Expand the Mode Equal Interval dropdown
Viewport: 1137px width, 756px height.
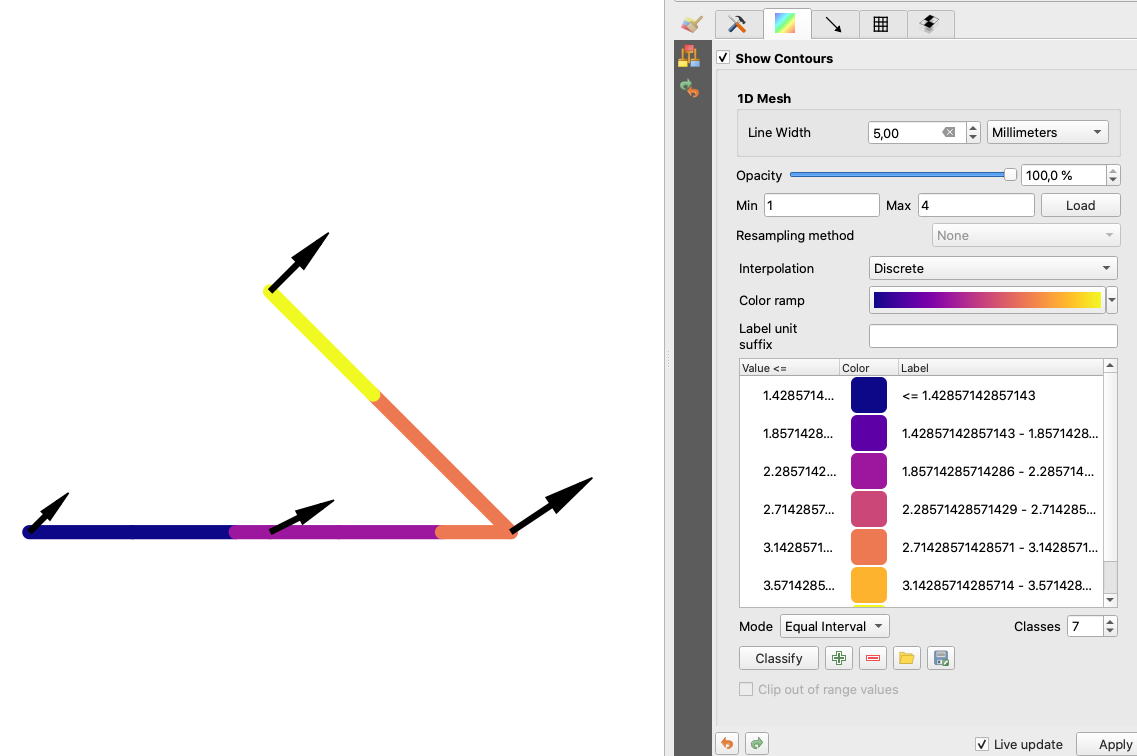coord(834,626)
